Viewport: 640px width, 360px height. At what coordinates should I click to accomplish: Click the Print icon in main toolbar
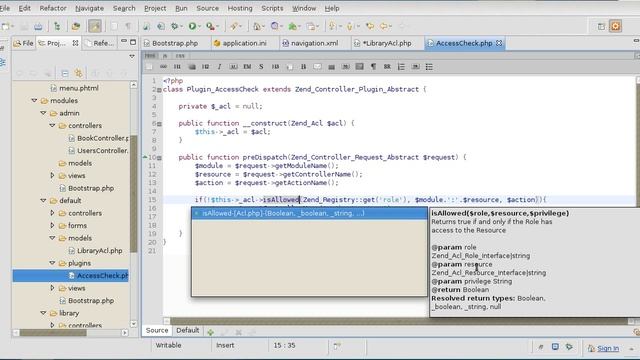pos(38,26)
